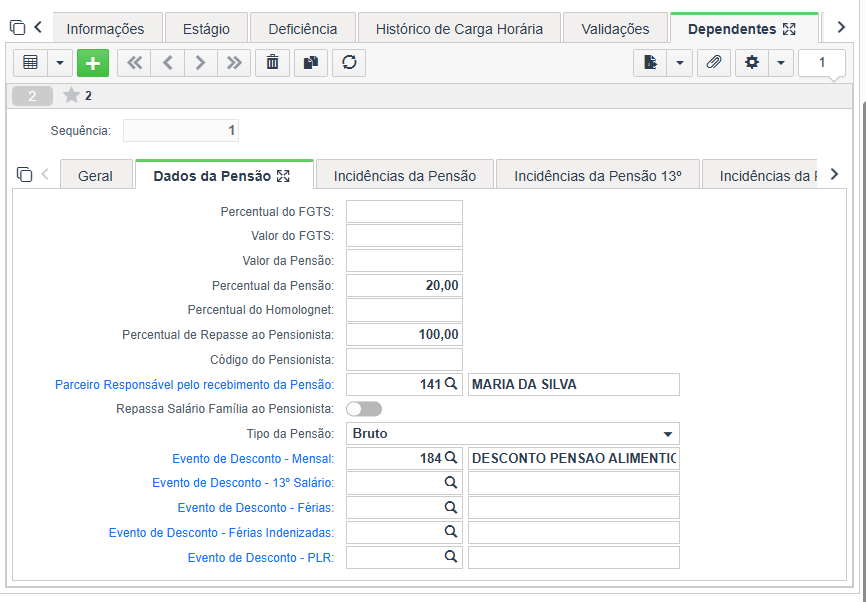
Task: Open Evento de Desconto - Mensal link
Action: (x=253, y=458)
